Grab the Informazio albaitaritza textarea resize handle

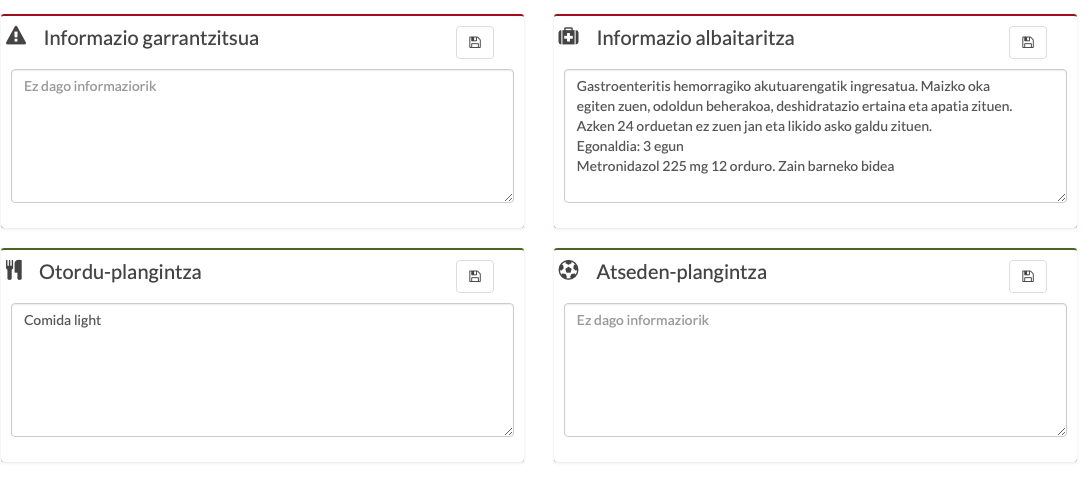click(x=1062, y=198)
